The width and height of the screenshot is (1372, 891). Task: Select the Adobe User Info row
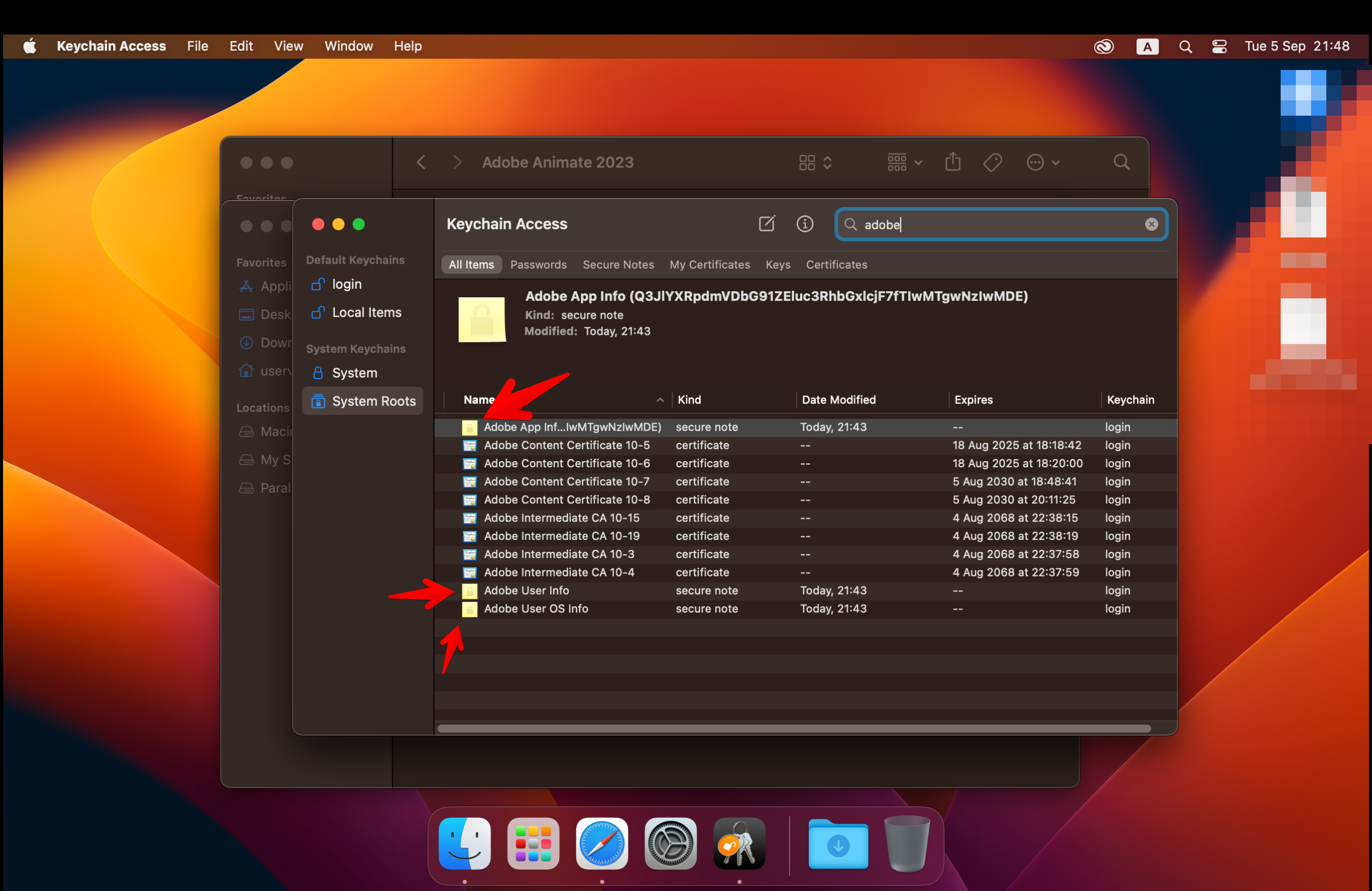[526, 590]
